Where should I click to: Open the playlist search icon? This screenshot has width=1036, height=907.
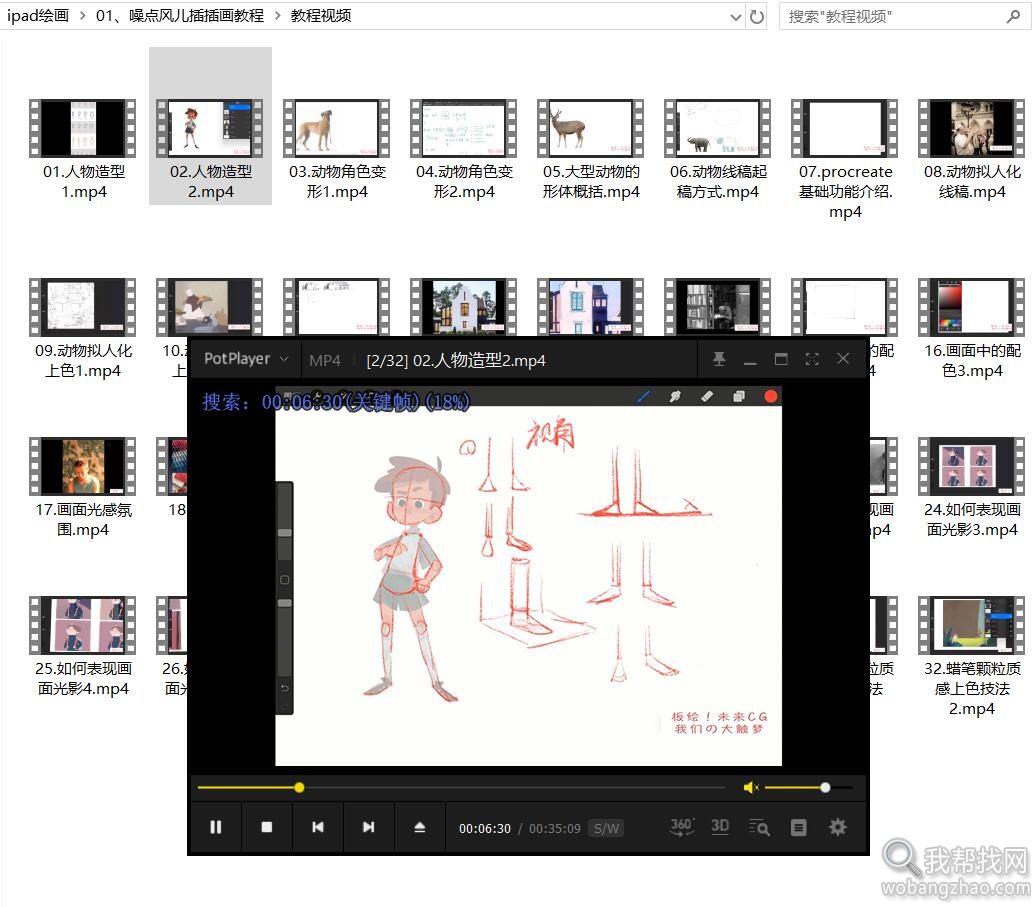(x=759, y=827)
